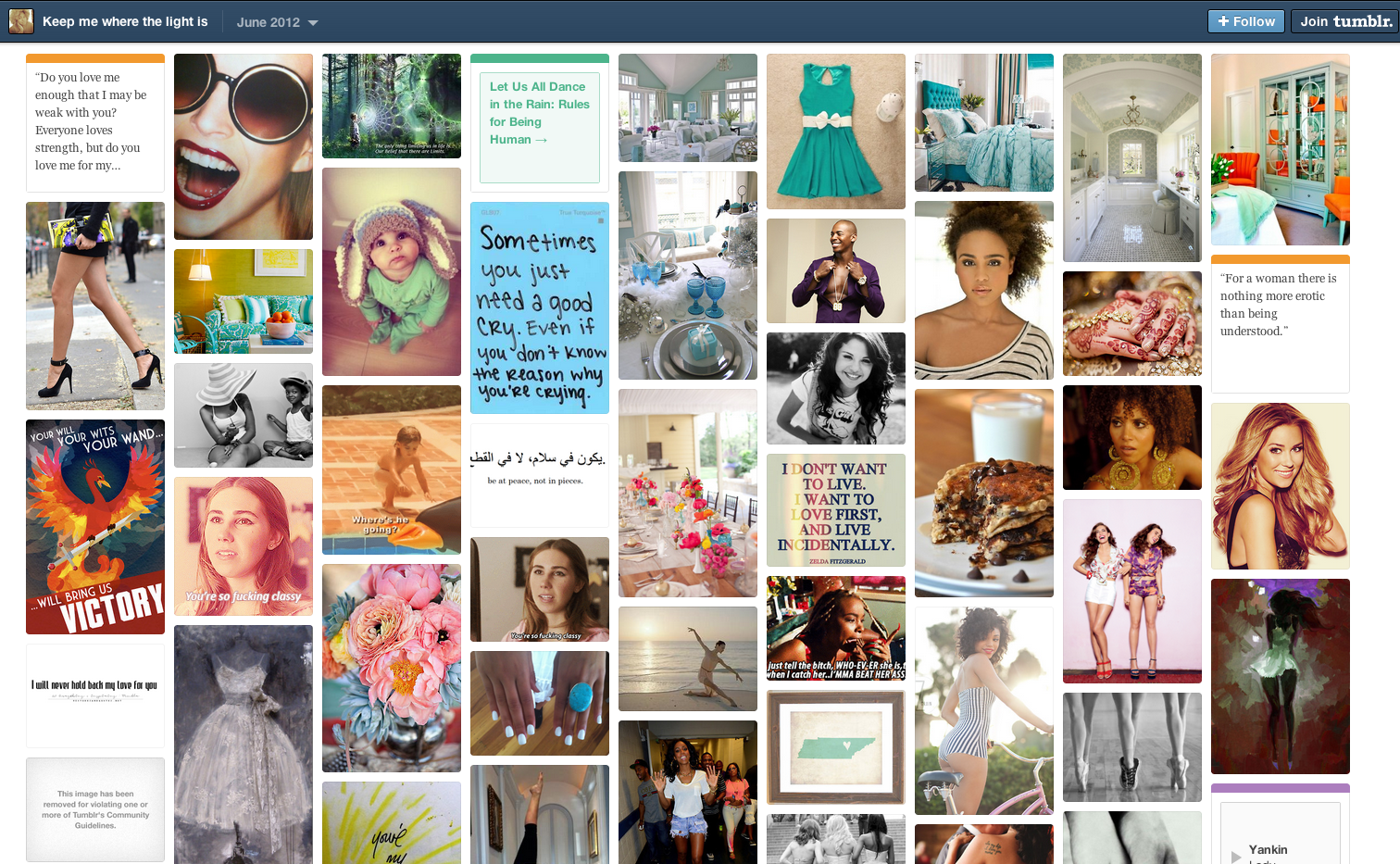Click the blog avatar in the top bar
This screenshot has height=864, width=1400.
[20, 20]
